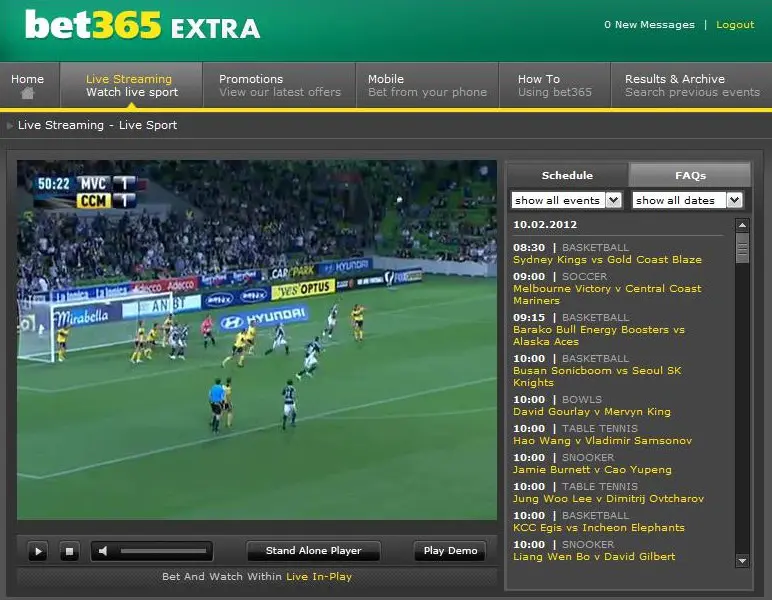Select the Mobile tab
772x600 pixels.
[427, 85]
